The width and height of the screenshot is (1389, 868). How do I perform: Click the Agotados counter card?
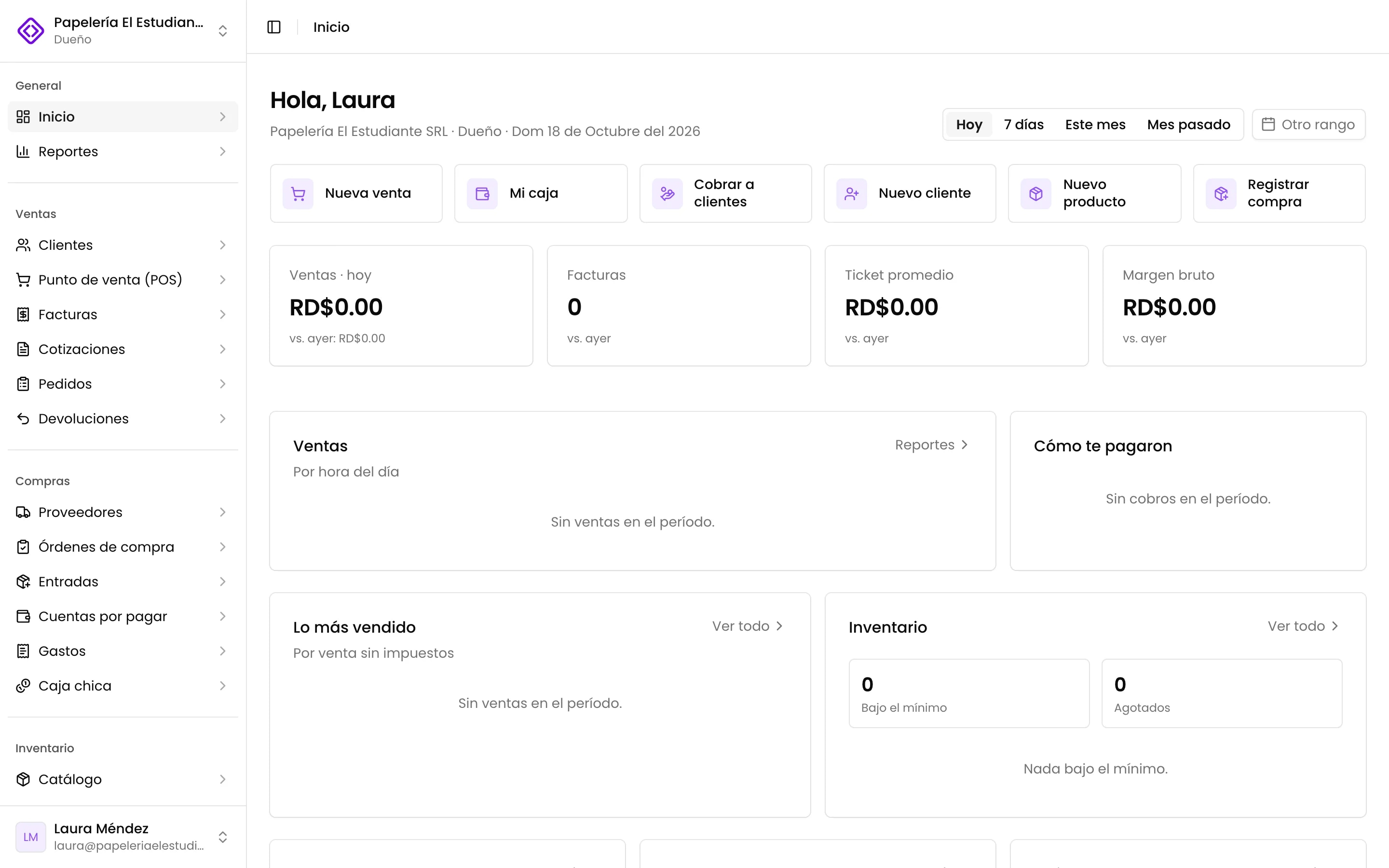(1222, 693)
